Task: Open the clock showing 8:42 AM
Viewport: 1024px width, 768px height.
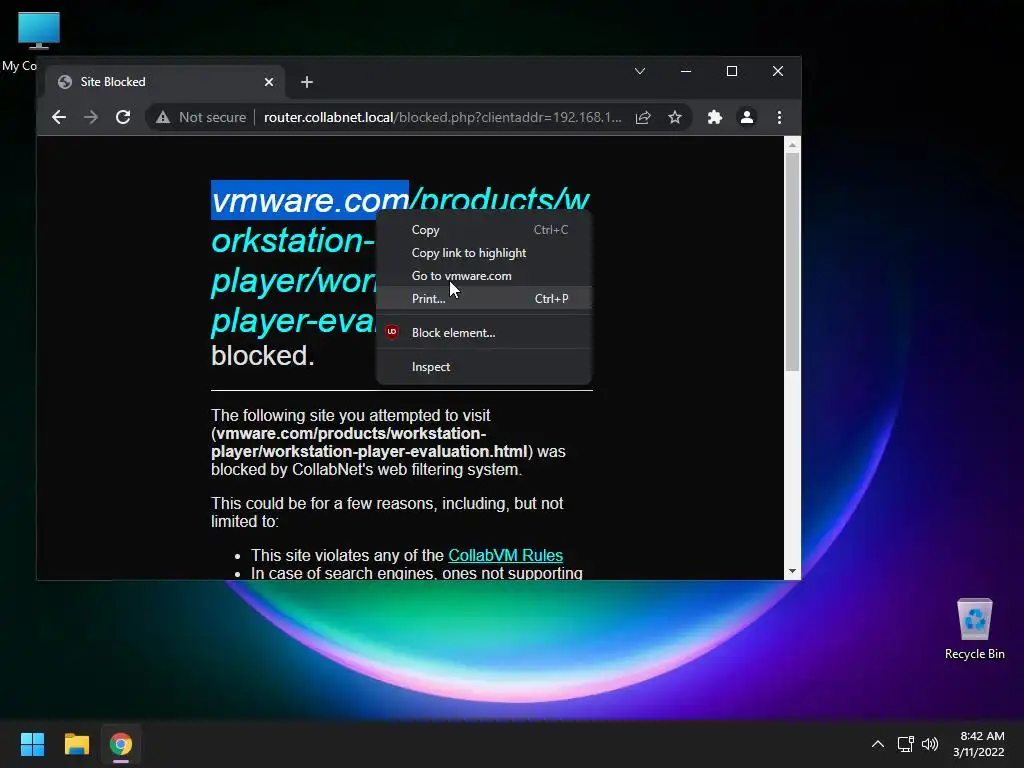Action: [979, 744]
